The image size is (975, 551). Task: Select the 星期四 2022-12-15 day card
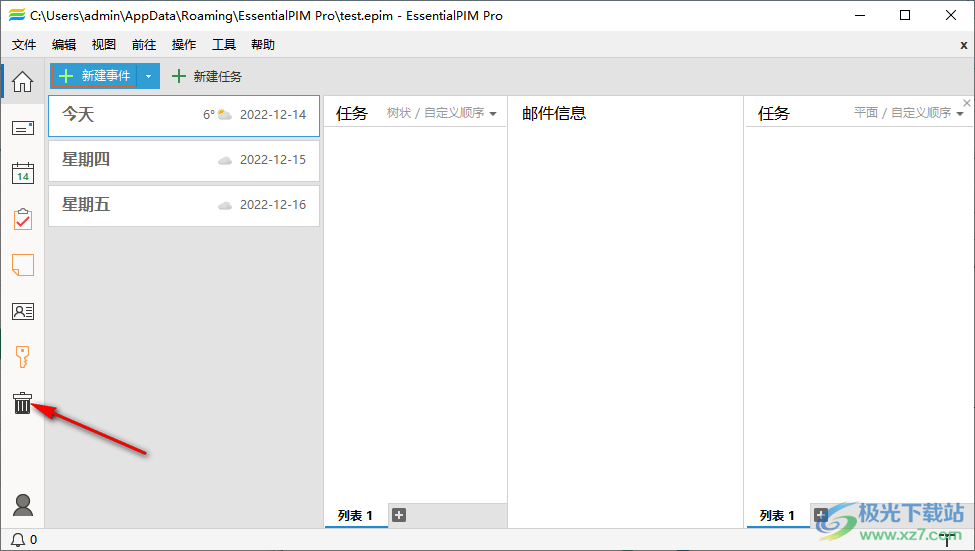(x=184, y=160)
